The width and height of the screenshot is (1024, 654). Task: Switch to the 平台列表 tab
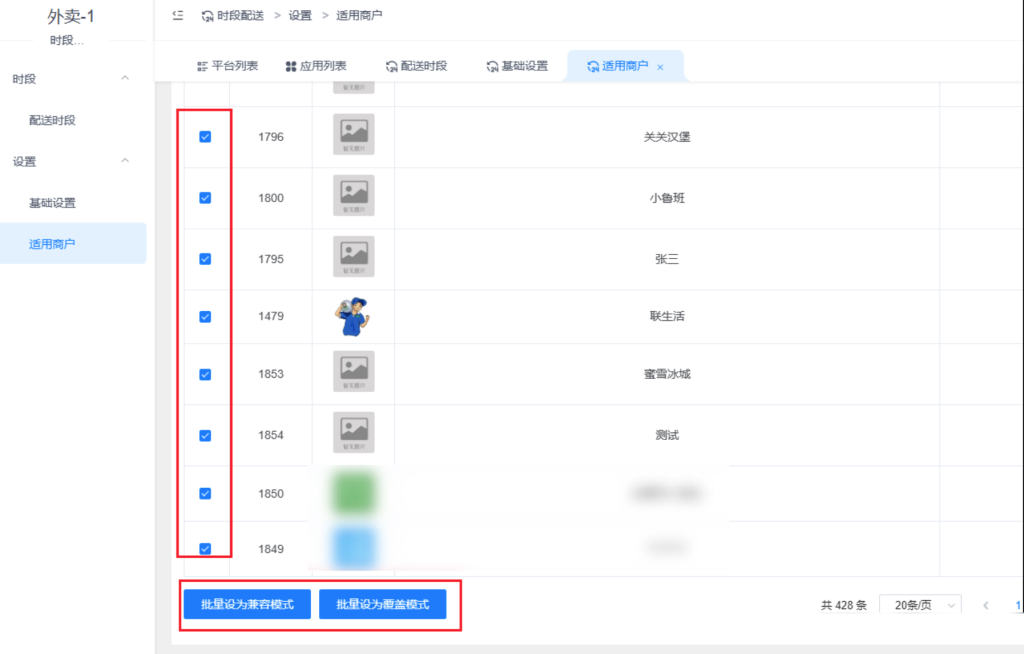click(227, 66)
